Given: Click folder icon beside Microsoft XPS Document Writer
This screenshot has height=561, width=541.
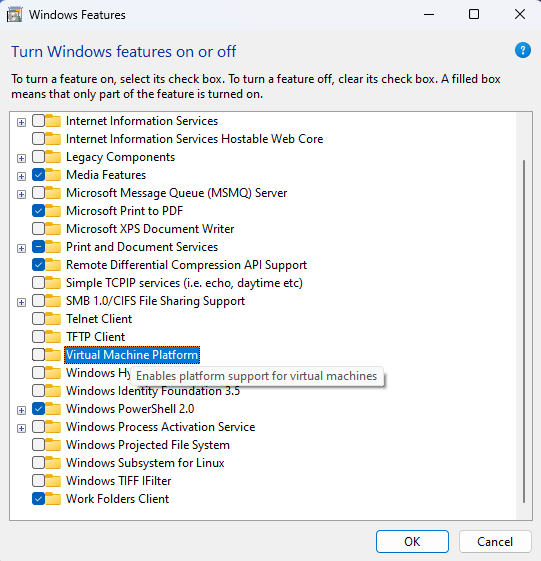Looking at the screenshot, I should 53,229.
